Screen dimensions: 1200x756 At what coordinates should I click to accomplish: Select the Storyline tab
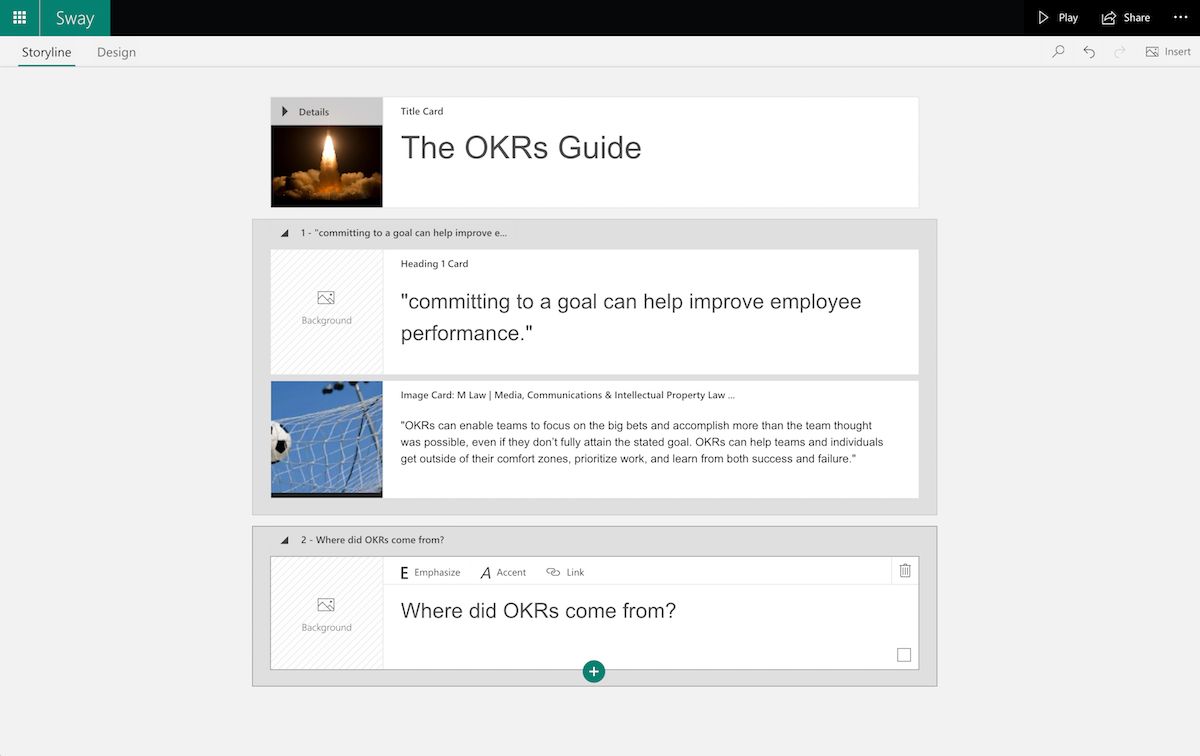(x=46, y=52)
